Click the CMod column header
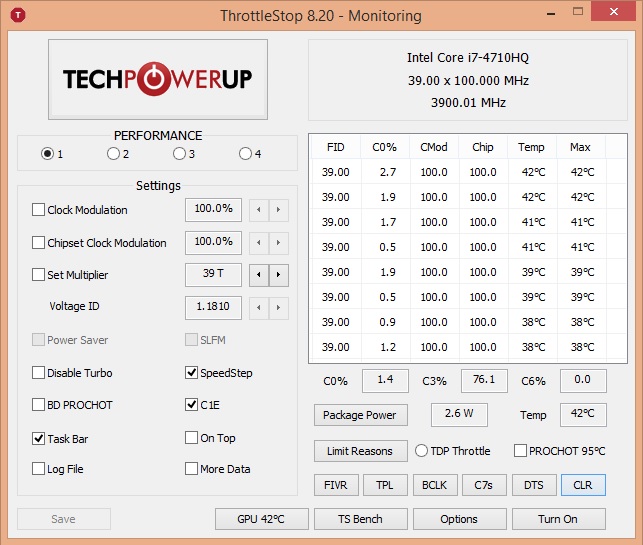 click(x=434, y=147)
